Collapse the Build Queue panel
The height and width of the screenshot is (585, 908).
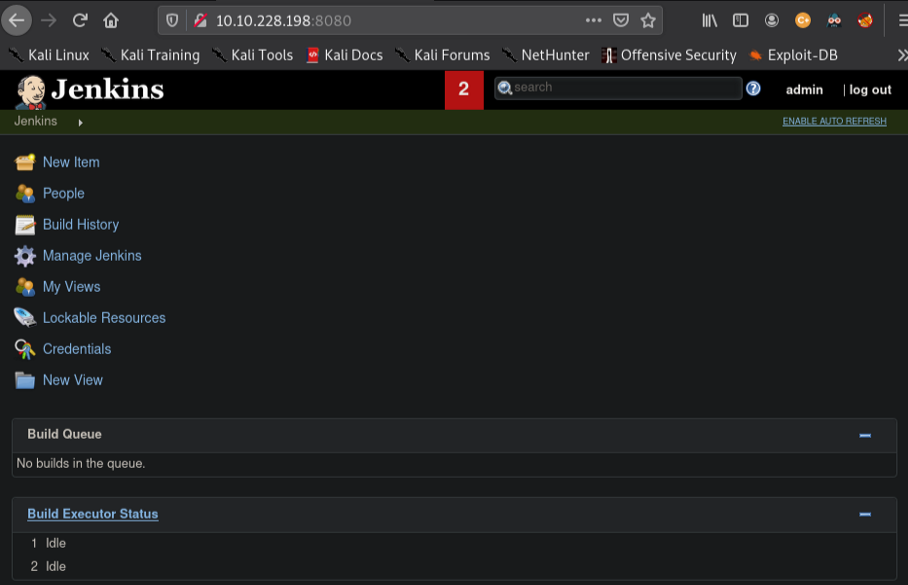point(865,436)
